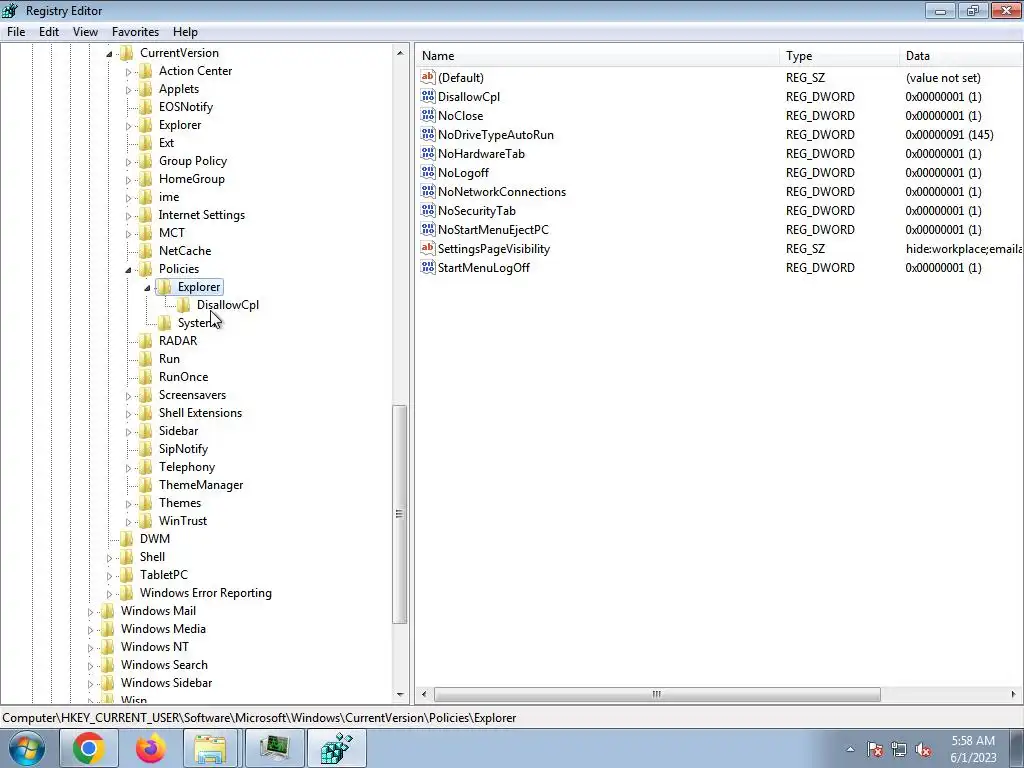
Task: Click the Registry Editor taskbar button
Action: (337, 748)
